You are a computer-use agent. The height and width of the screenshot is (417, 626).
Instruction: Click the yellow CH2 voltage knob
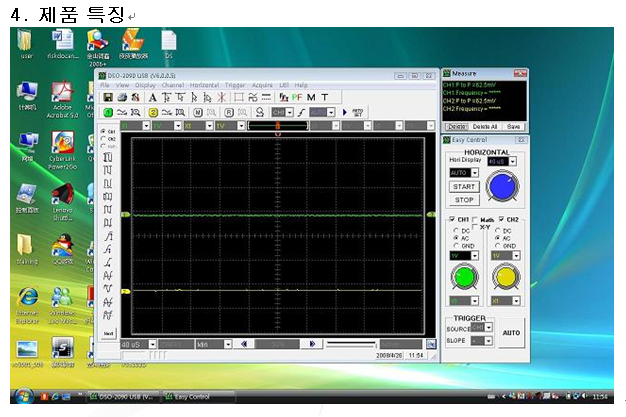pos(506,277)
